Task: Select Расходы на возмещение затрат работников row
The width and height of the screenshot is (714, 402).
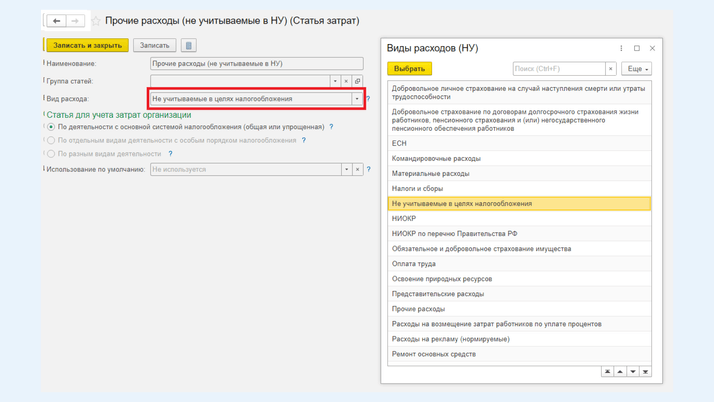Action: pos(519,324)
